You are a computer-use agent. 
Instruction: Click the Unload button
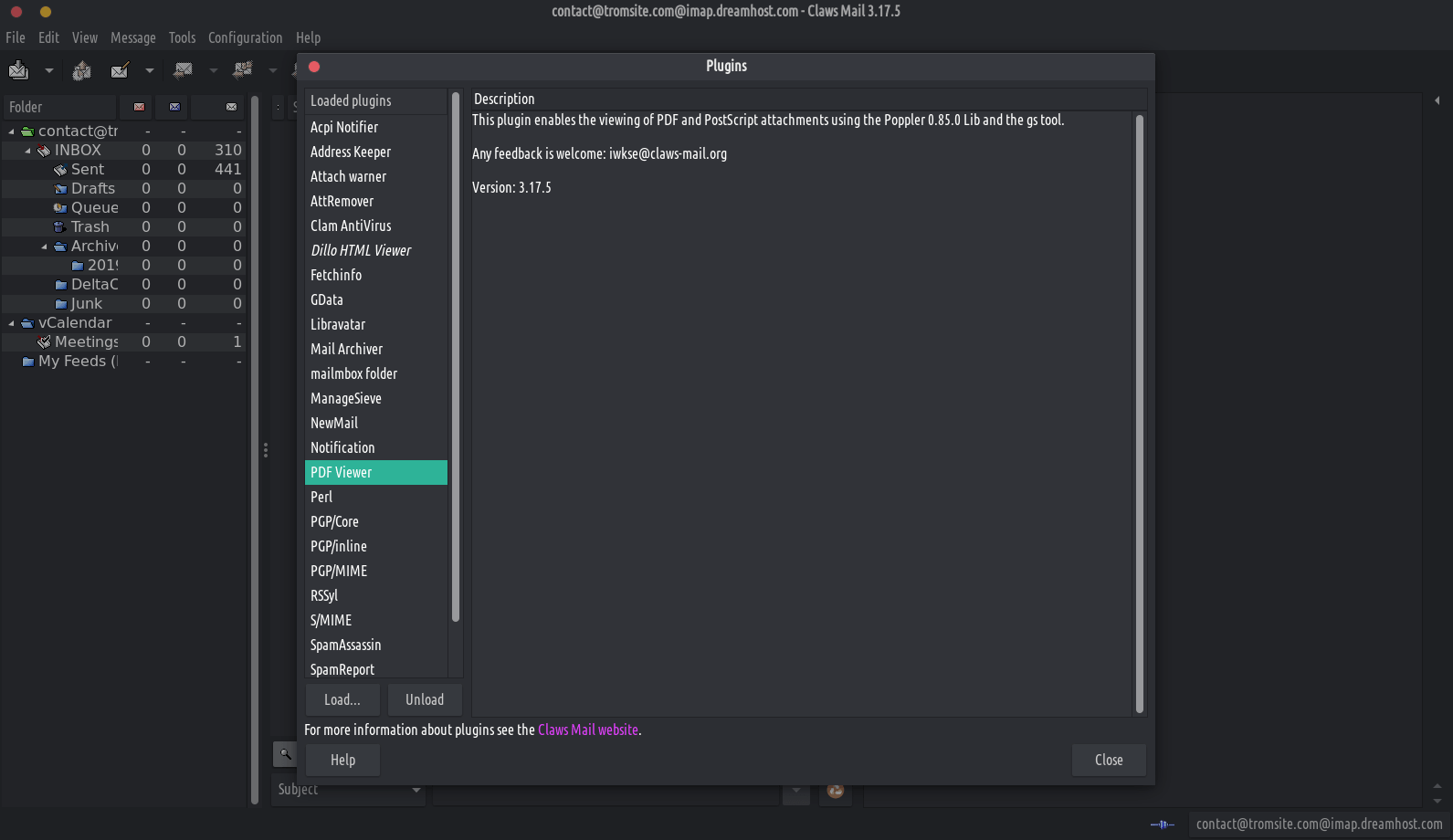pyautogui.click(x=425, y=699)
